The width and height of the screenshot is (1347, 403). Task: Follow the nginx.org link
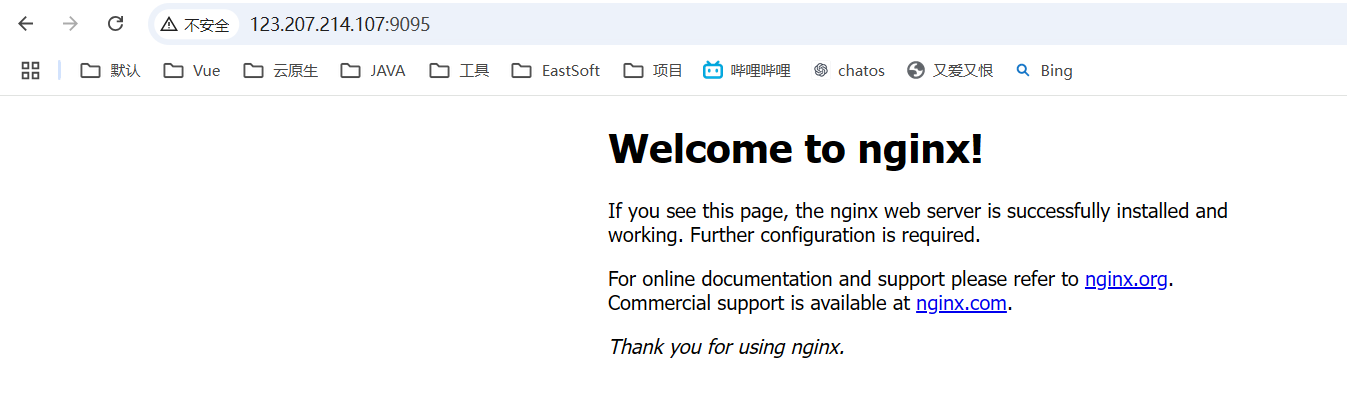tap(1126, 279)
